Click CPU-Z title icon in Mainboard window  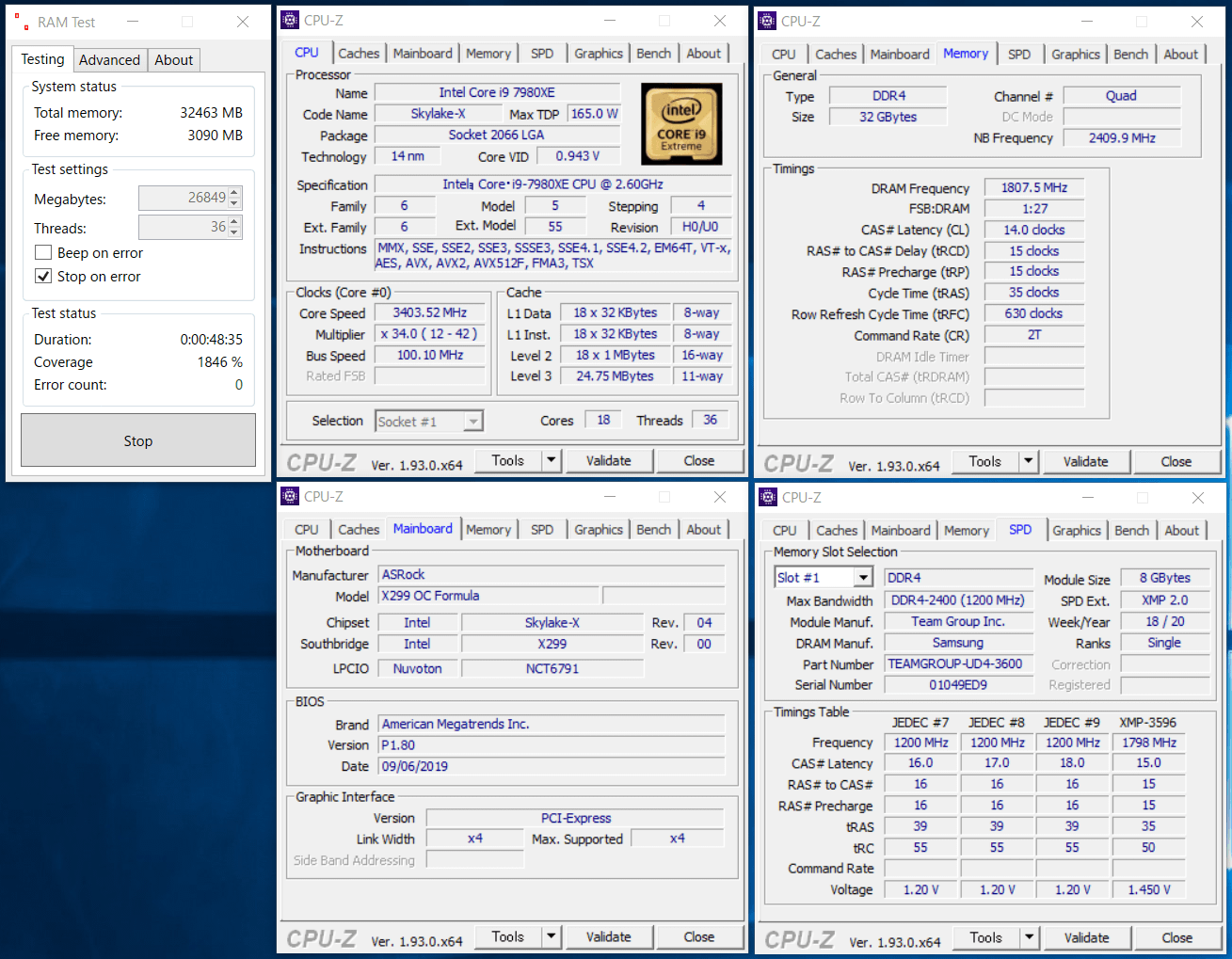pyautogui.click(x=290, y=496)
